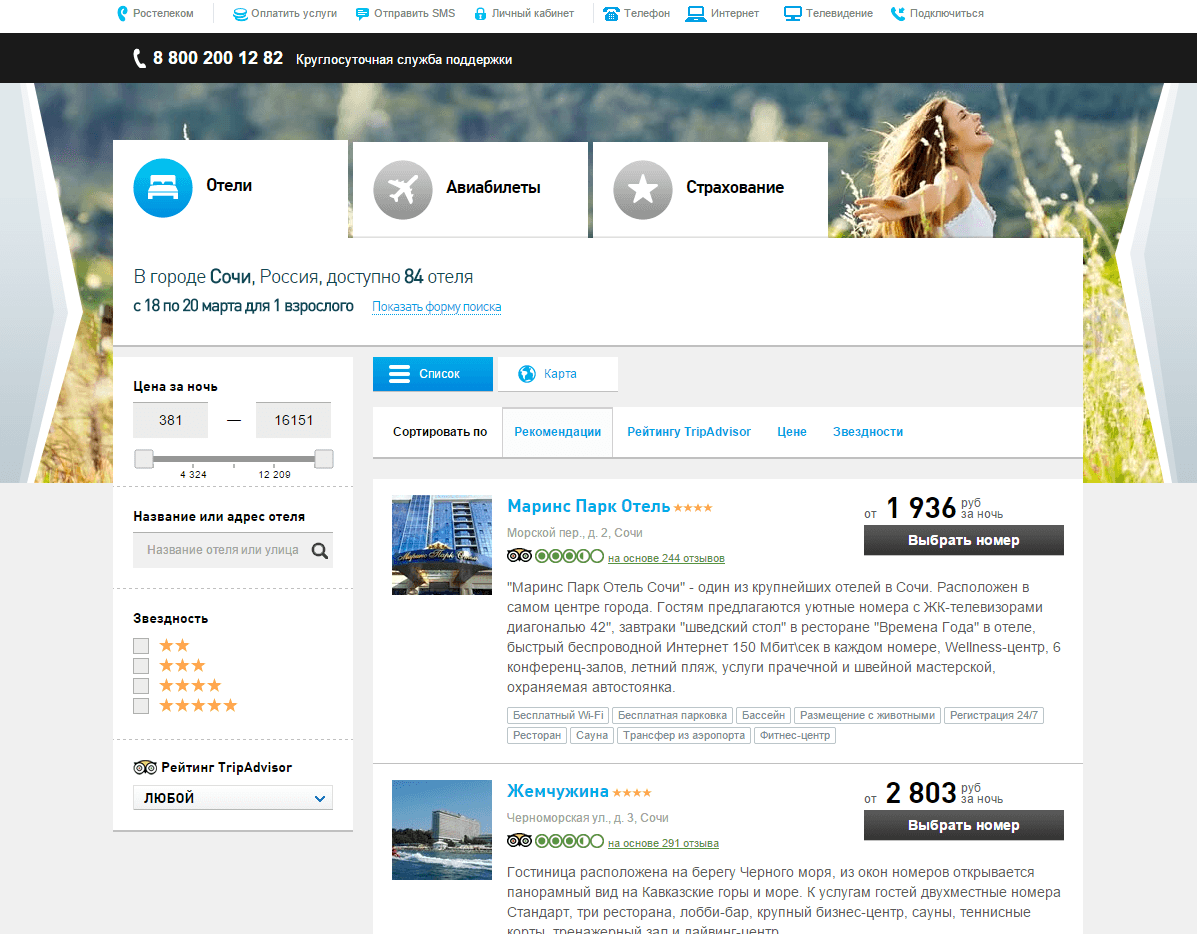Click the green rating circles of Маринс Парк Отель
This screenshot has width=1197, height=934.
click(x=569, y=556)
